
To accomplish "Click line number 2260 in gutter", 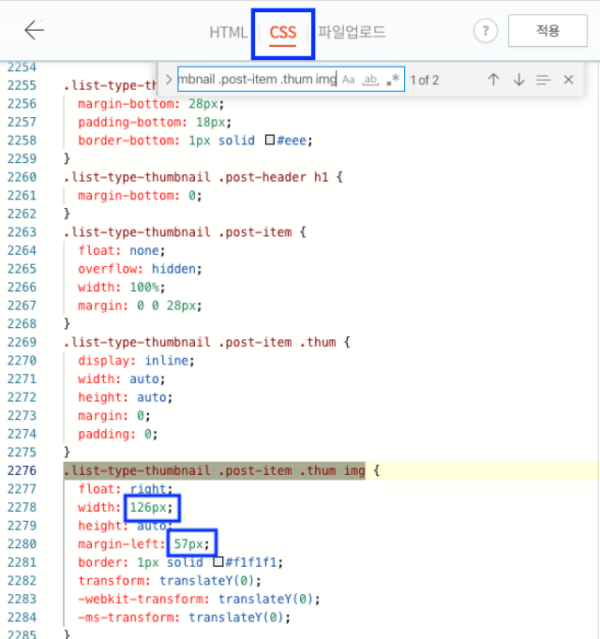I will click(22, 177).
